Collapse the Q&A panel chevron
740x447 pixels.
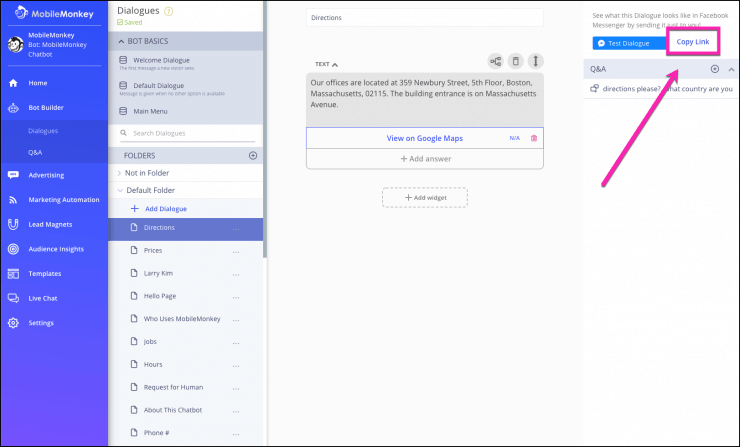point(732,69)
